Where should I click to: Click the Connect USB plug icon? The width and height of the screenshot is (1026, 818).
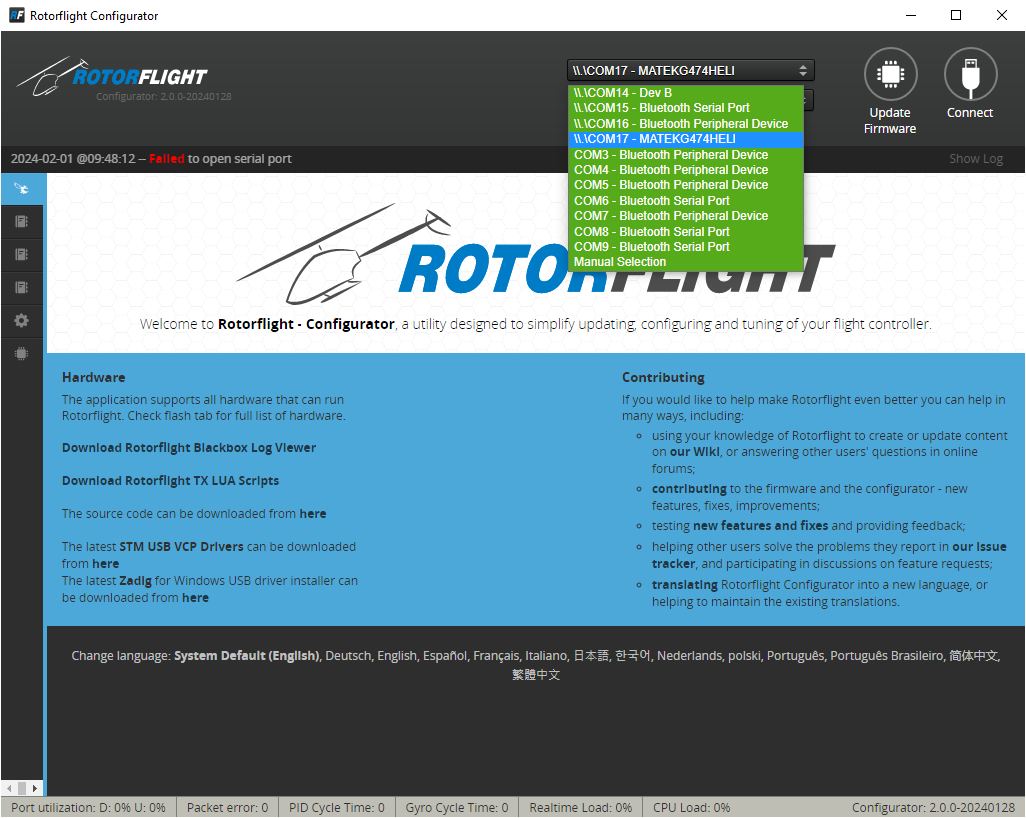click(x=970, y=75)
